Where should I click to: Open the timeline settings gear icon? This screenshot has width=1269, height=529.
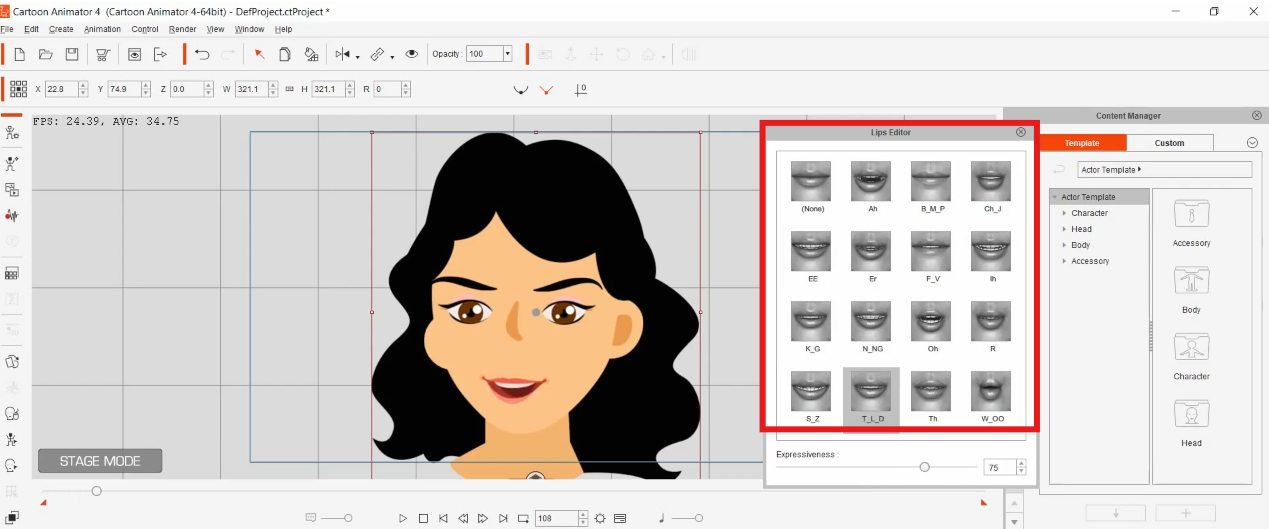[600, 518]
